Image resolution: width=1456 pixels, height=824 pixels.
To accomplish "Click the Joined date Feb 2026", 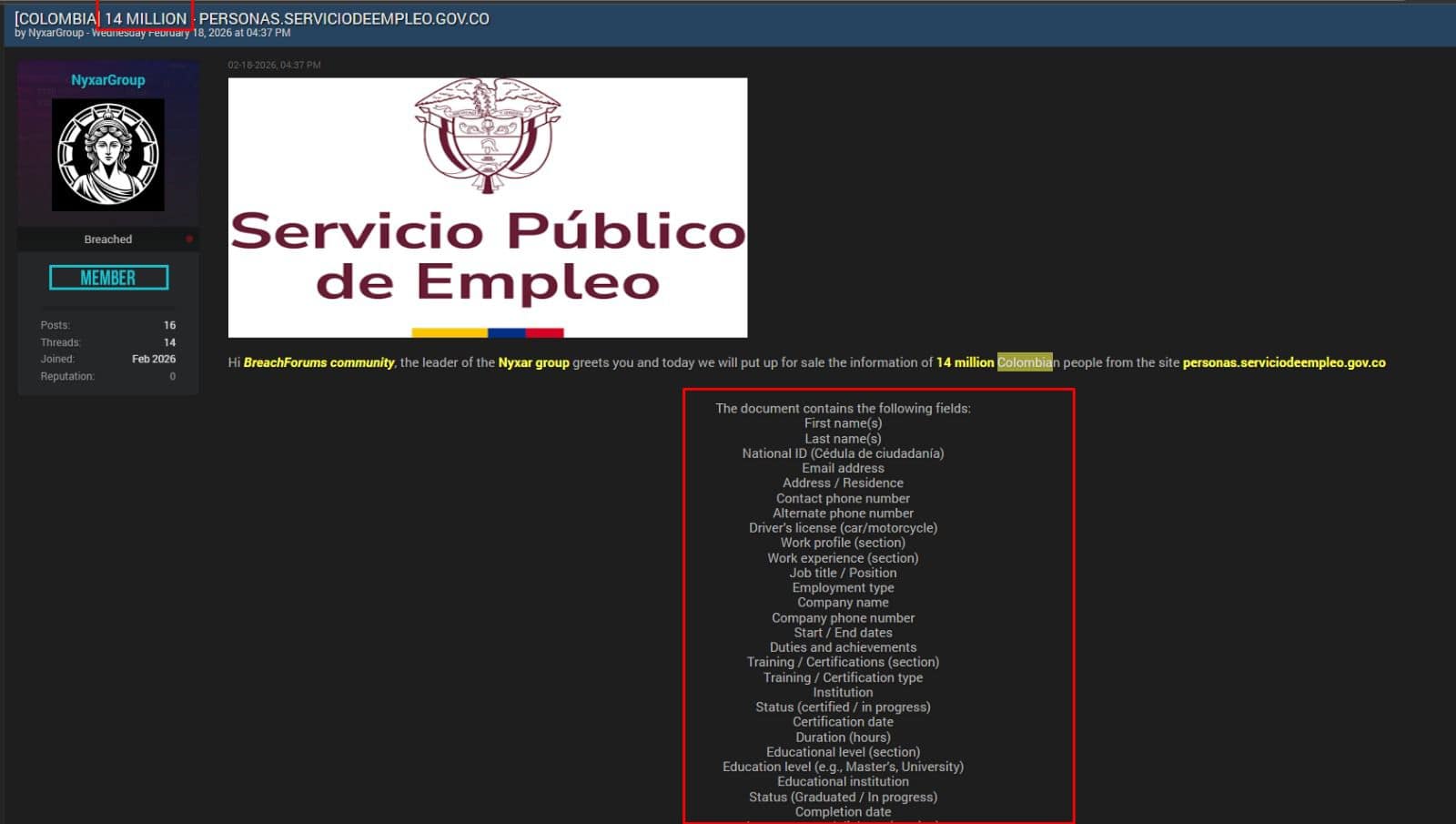I will (154, 359).
